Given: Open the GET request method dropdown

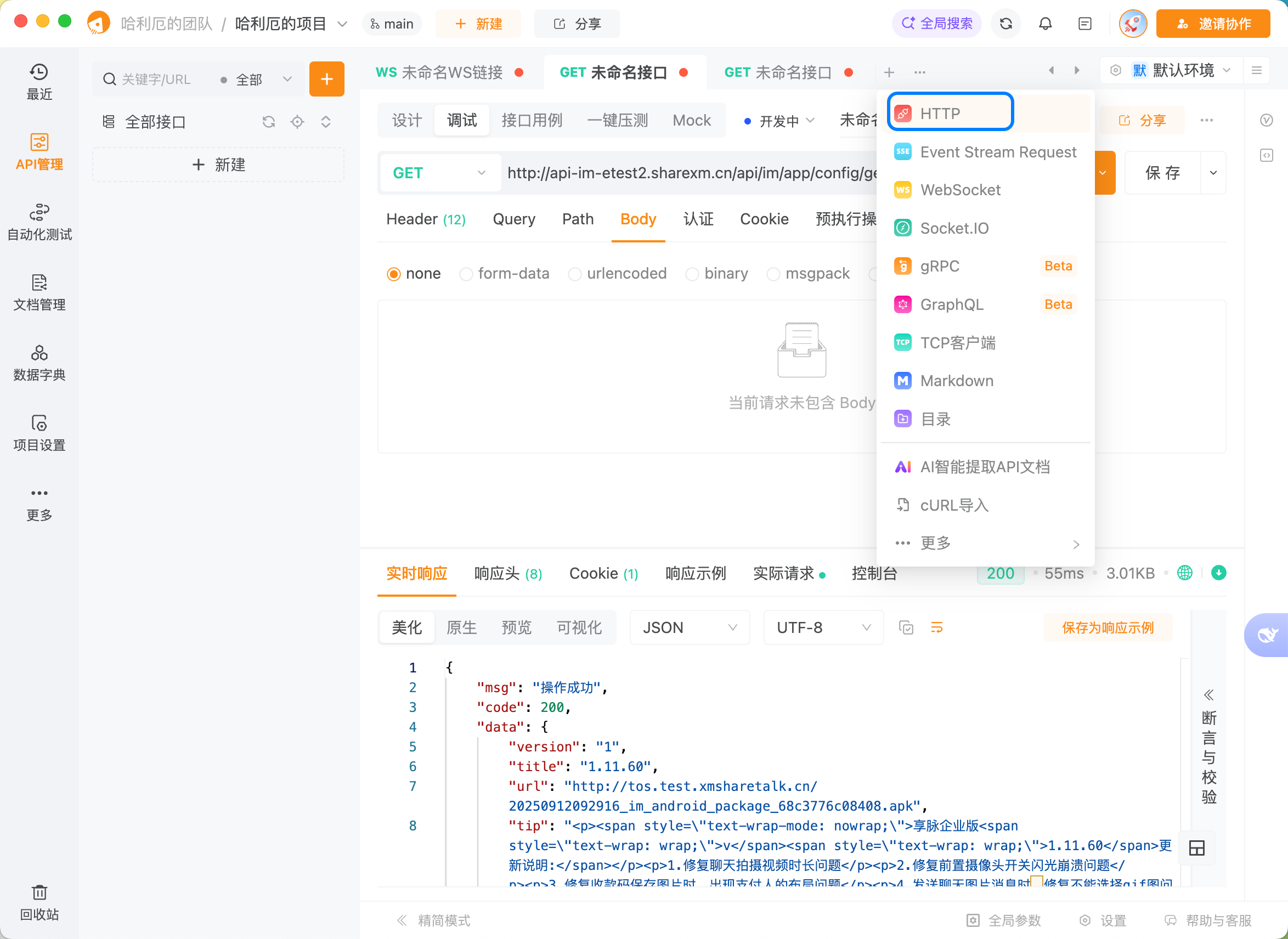Looking at the screenshot, I should coord(440,173).
